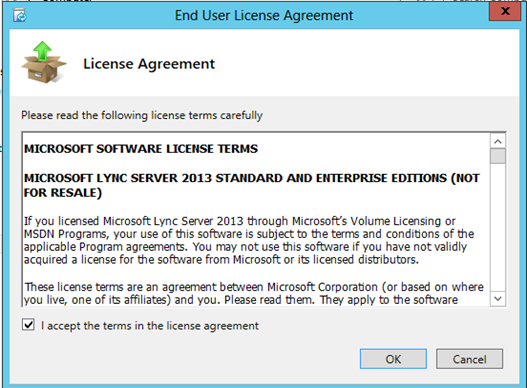Screen dimensions: 527x388
Task: Confirm the agreement with the OK button
Action: click(x=393, y=359)
